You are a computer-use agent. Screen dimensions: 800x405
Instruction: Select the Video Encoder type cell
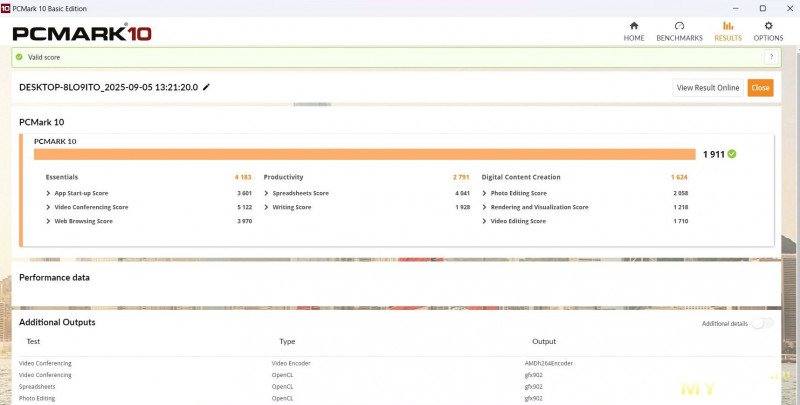coord(291,363)
